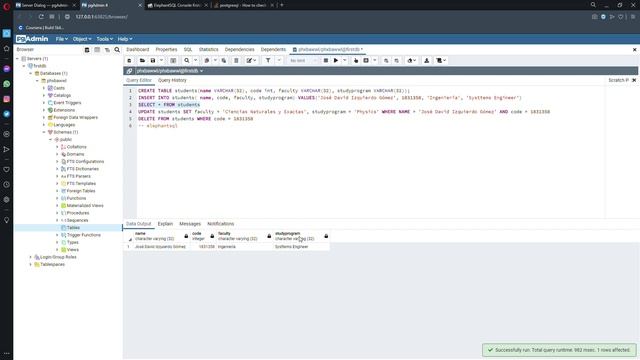640x360 pixels.
Task: Click the connection status link icon
Action: click(129, 71)
